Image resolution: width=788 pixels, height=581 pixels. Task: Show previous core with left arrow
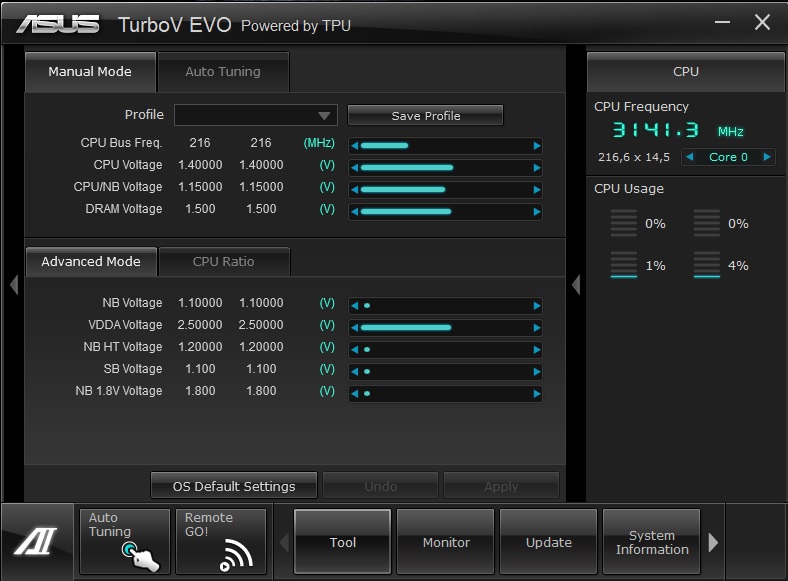(690, 157)
